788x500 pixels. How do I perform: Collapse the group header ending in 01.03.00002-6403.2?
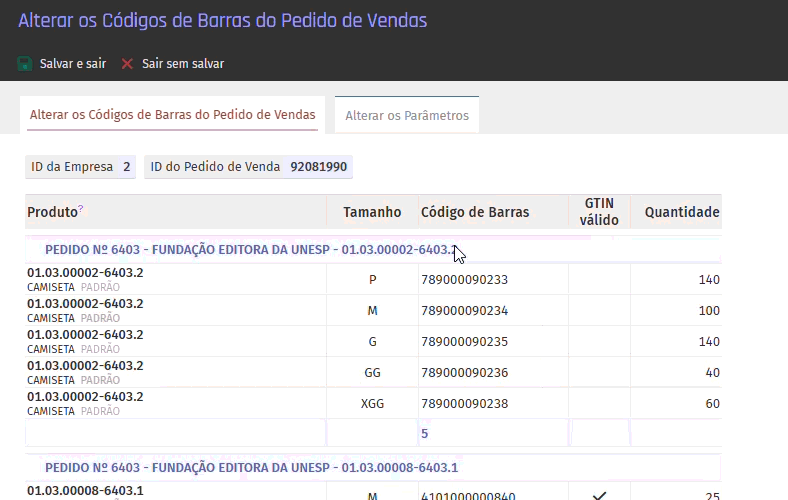point(250,249)
